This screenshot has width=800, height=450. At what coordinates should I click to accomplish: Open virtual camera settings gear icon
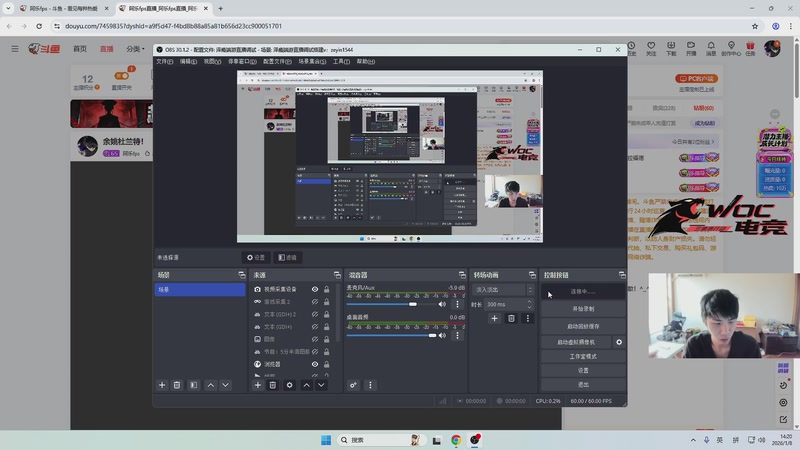pyautogui.click(x=619, y=342)
